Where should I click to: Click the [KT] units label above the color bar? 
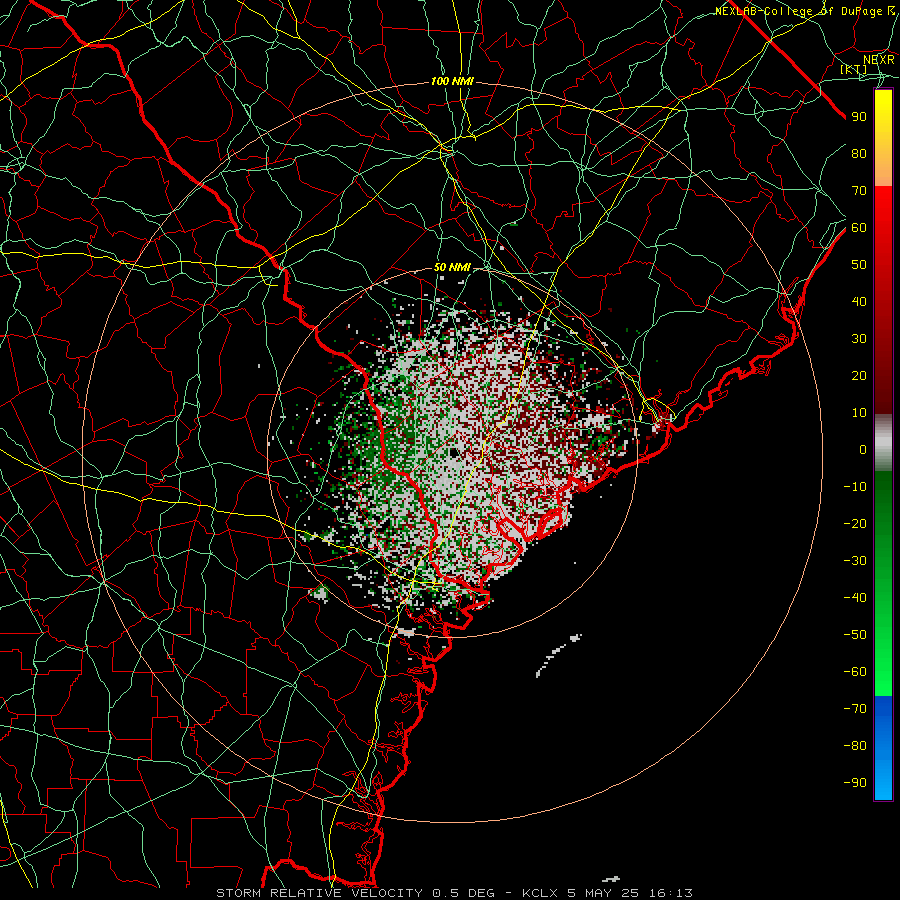pyautogui.click(x=854, y=69)
